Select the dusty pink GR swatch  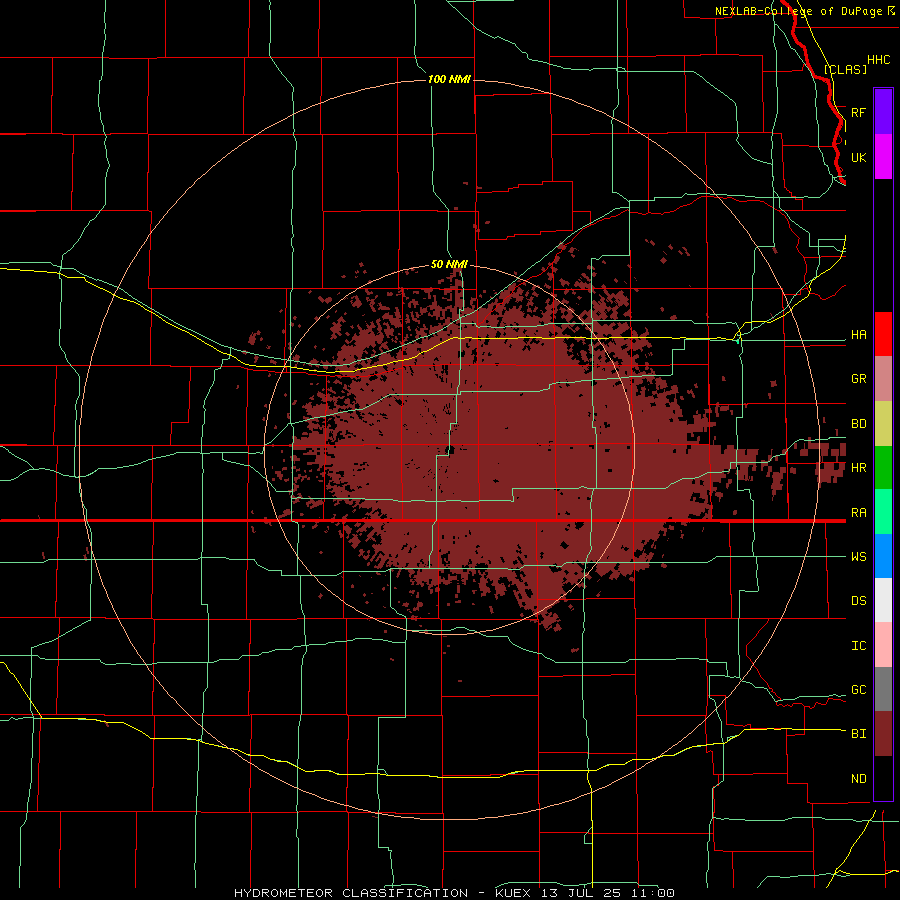(883, 379)
